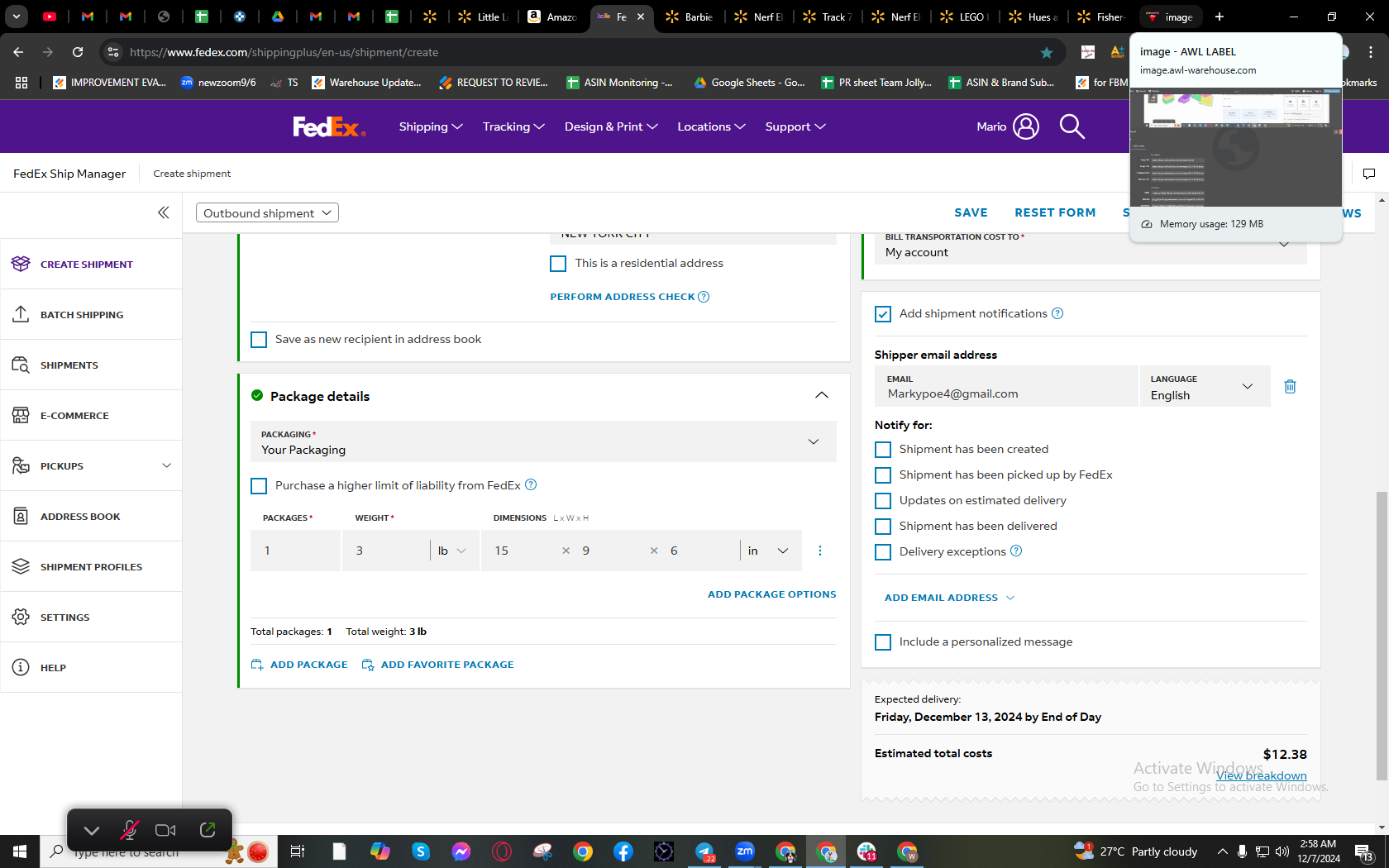Uncheck 'Add shipment notifications'

[x=883, y=314]
